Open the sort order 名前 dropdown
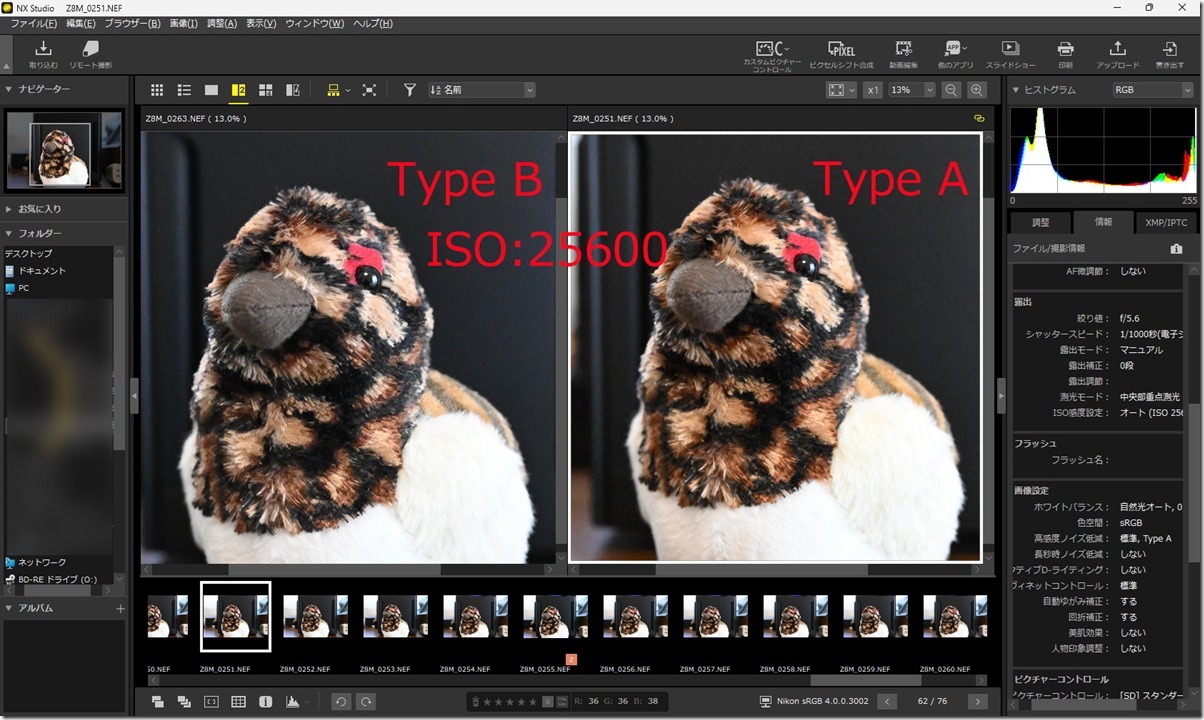The width and height of the screenshot is (1204, 720). pyautogui.click(x=482, y=90)
